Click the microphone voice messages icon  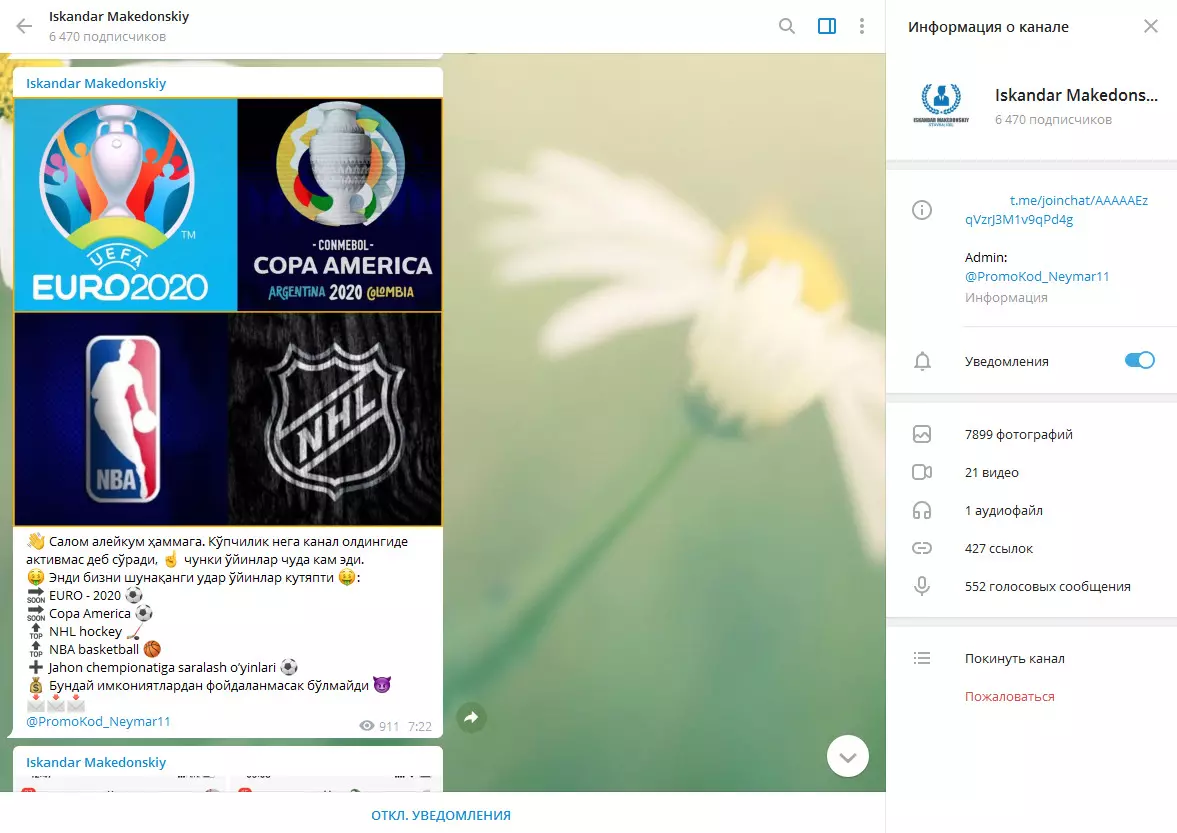[x=922, y=586]
